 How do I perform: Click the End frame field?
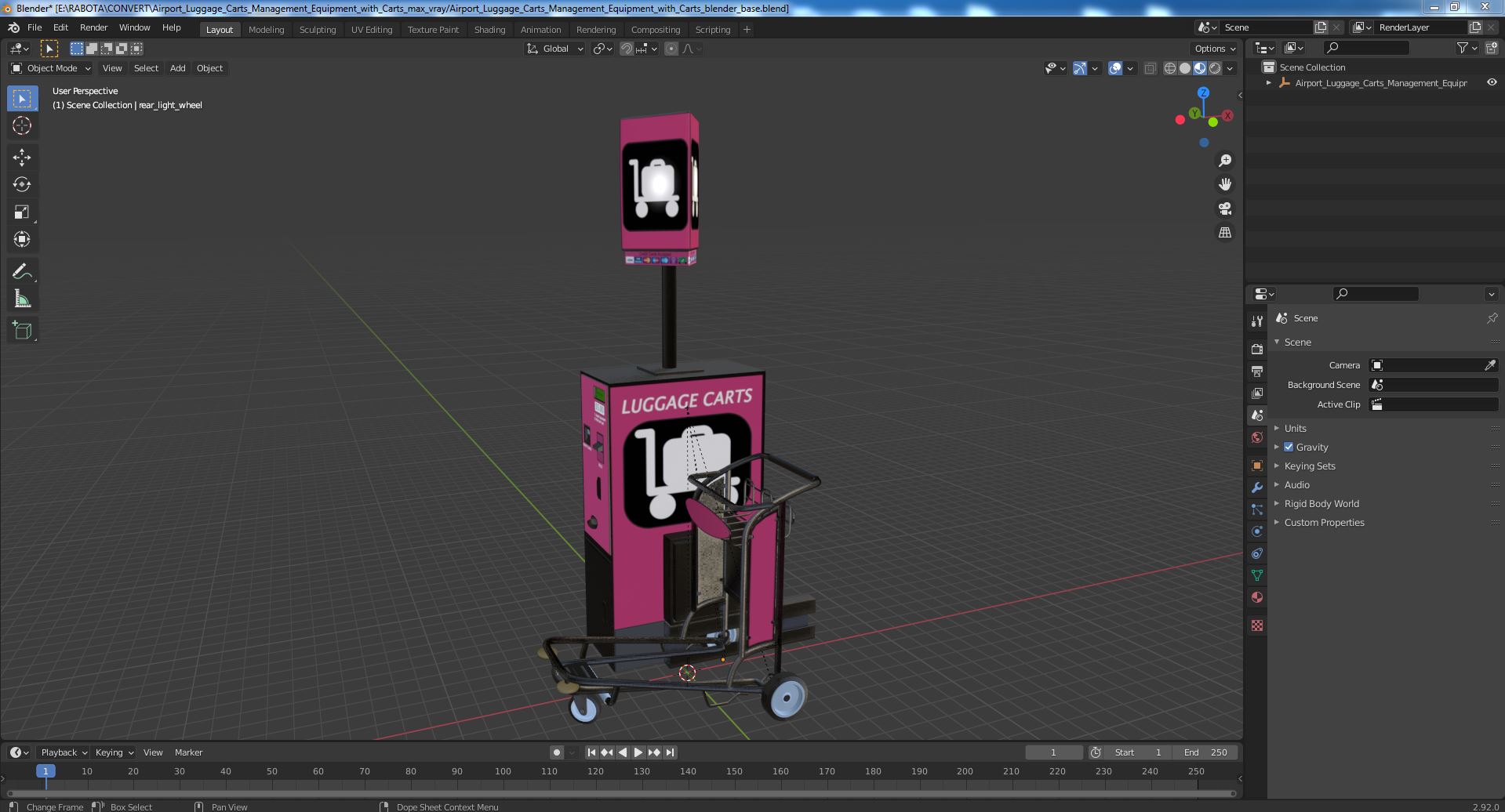click(x=1206, y=752)
